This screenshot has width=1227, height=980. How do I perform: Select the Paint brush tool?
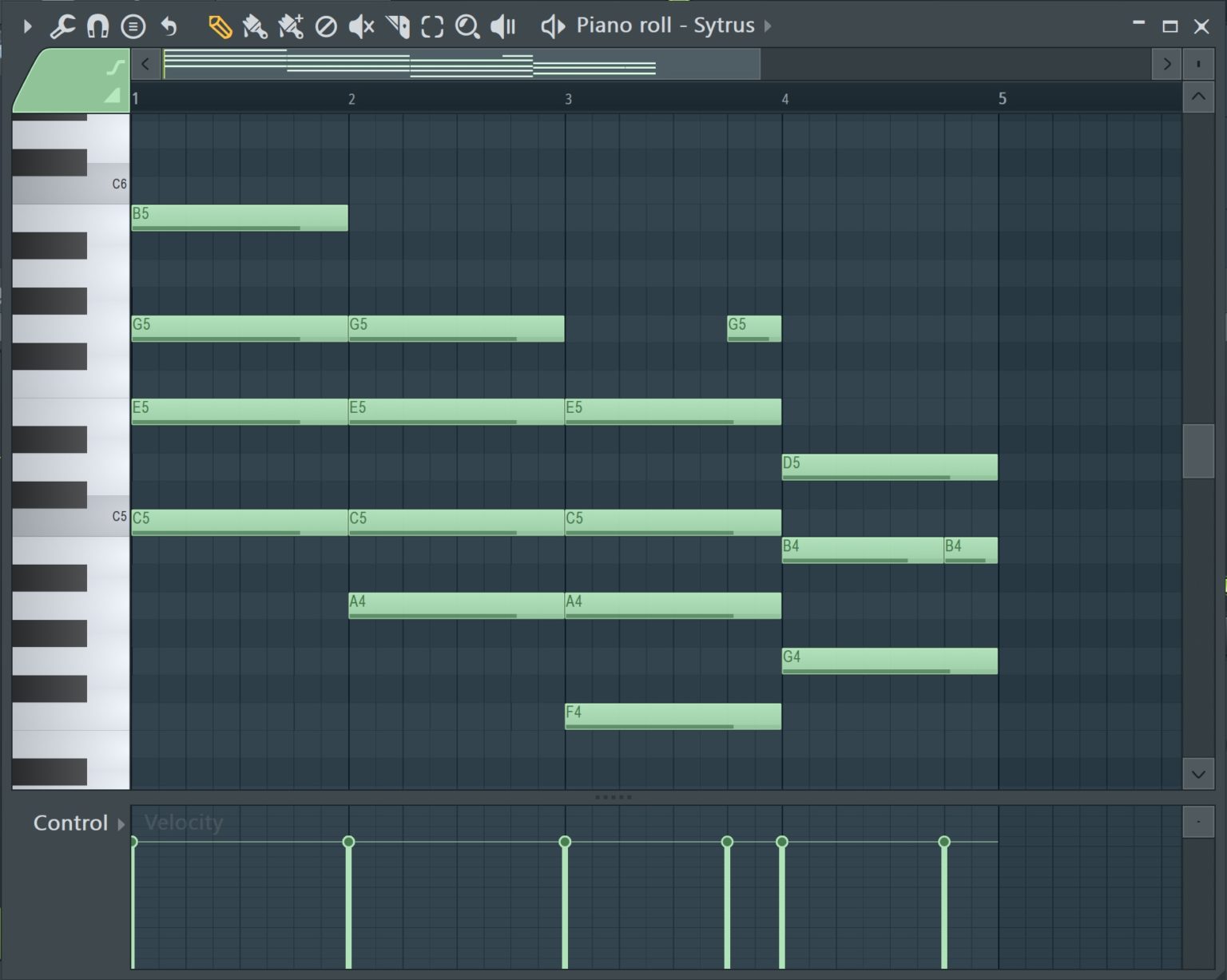pyautogui.click(x=256, y=26)
